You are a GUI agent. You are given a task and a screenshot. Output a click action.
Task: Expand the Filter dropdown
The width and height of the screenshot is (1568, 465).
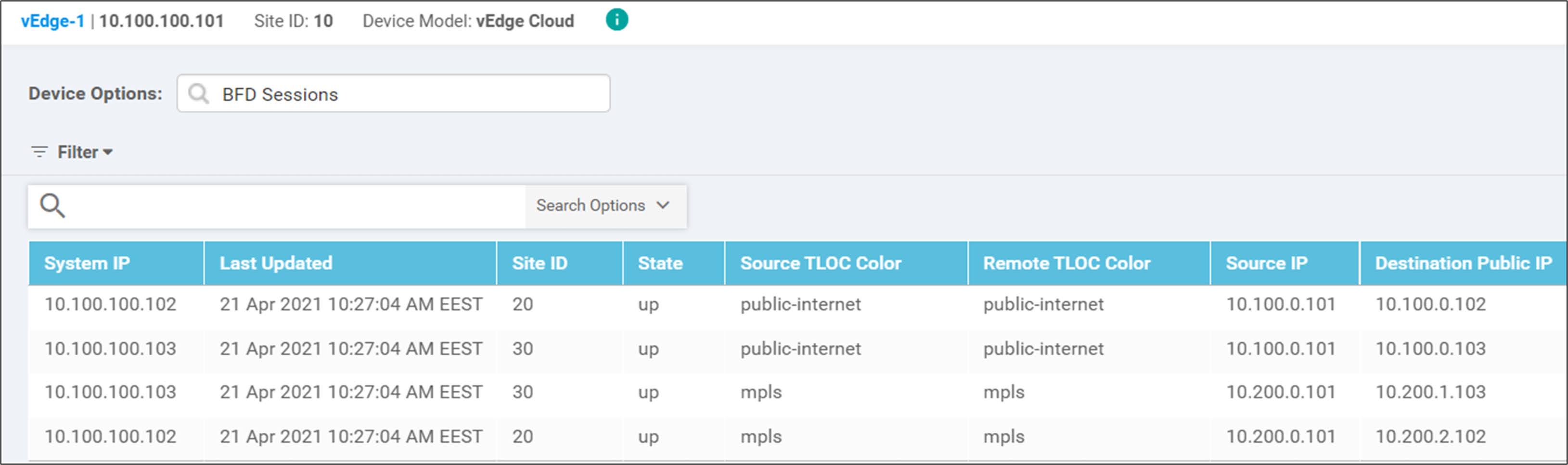[85, 152]
